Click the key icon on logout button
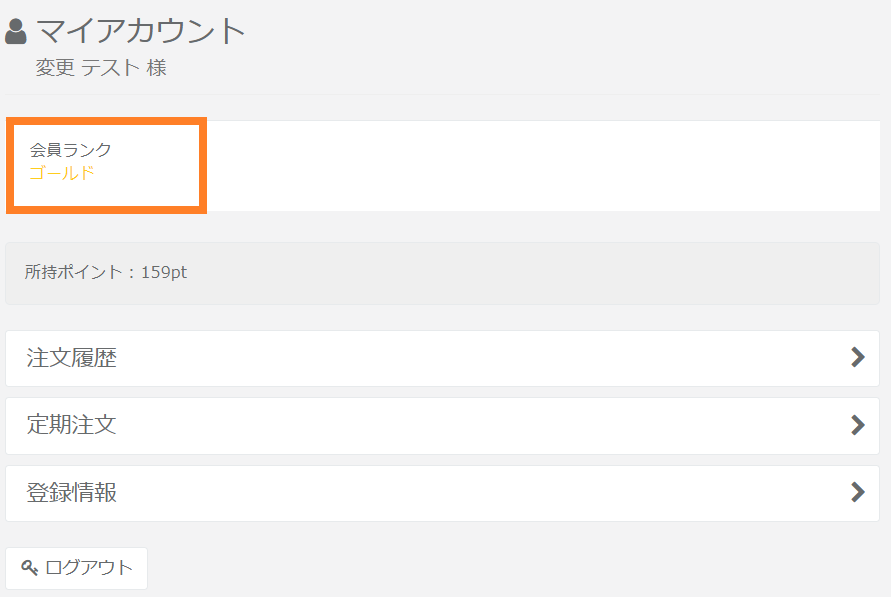Image resolution: width=891 pixels, height=597 pixels. coord(29,568)
